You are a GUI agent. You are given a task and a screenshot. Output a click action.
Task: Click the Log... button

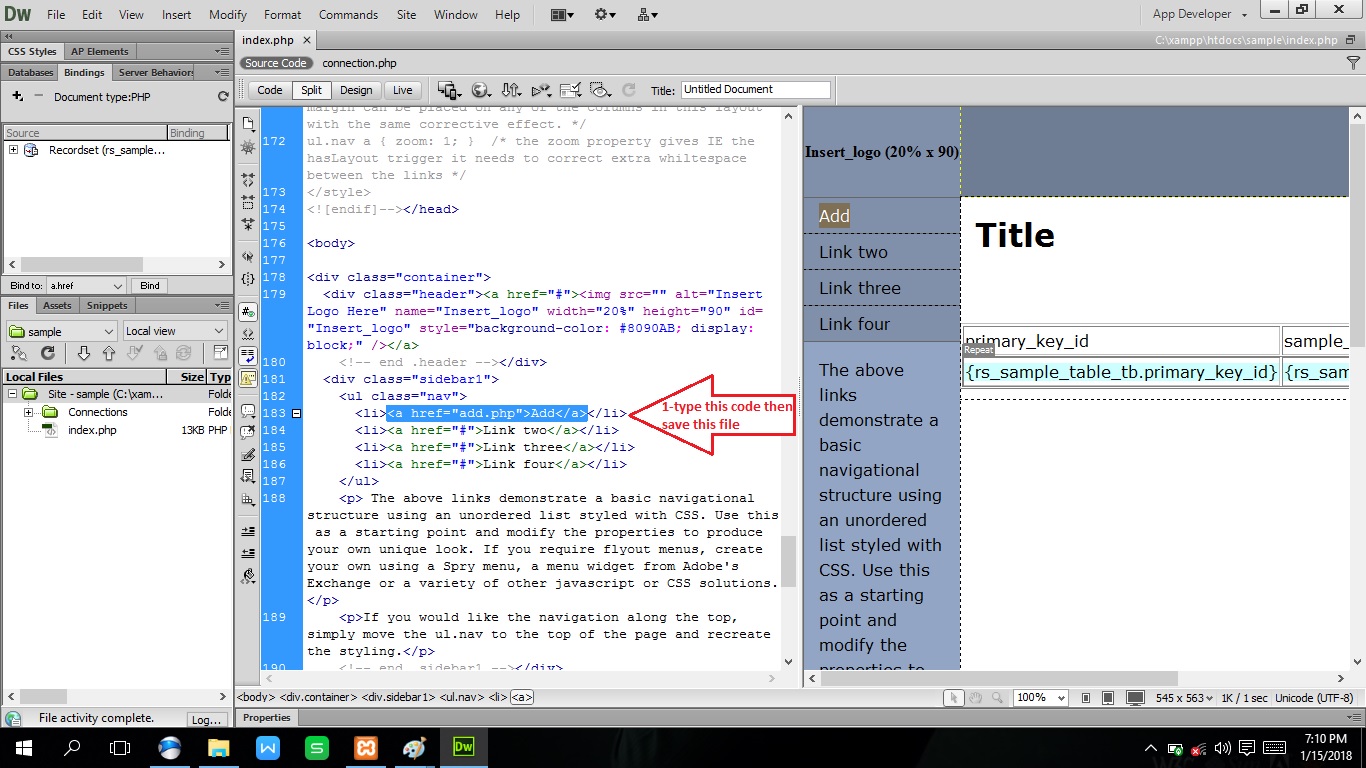tap(206, 719)
